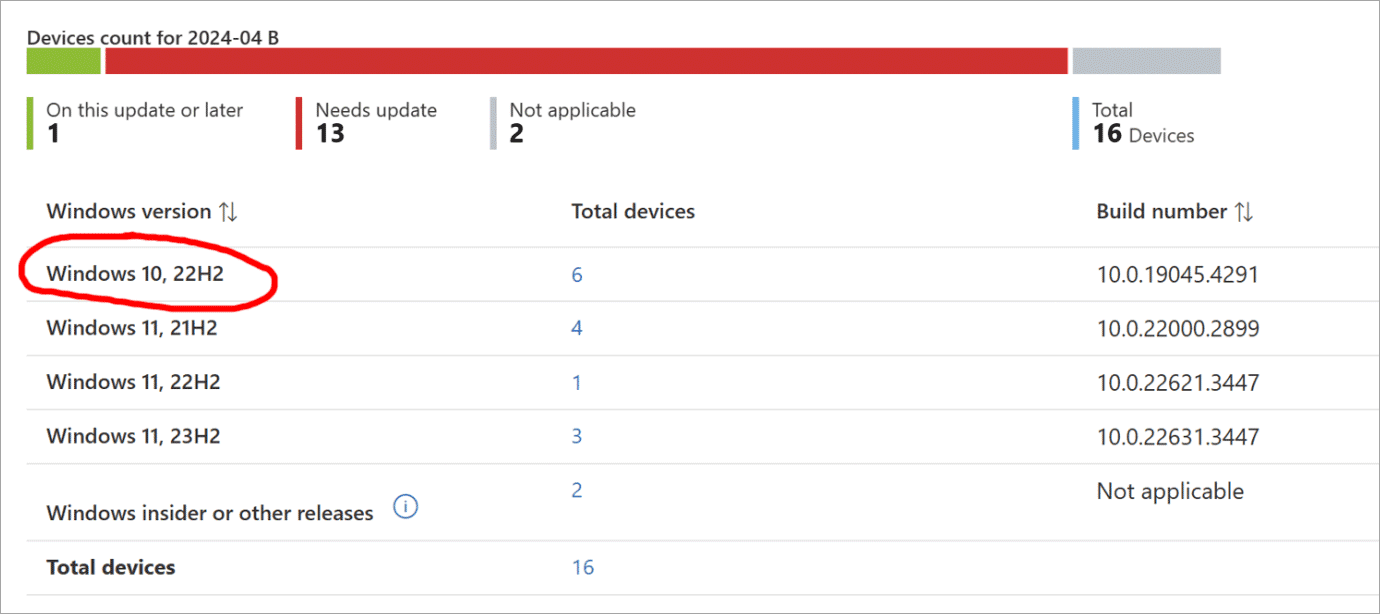Sort the table by Windows version
Viewport: 1380px width, 614px height.
(229, 212)
